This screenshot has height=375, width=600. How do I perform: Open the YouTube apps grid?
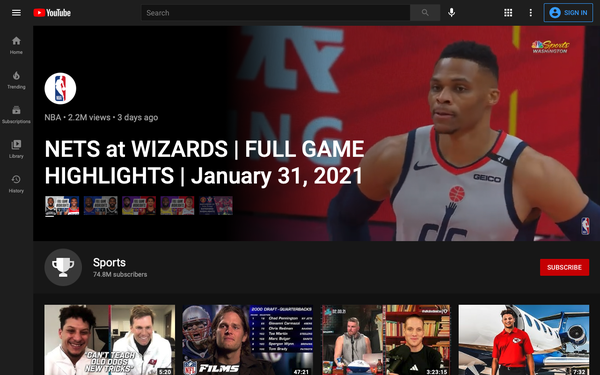point(508,13)
